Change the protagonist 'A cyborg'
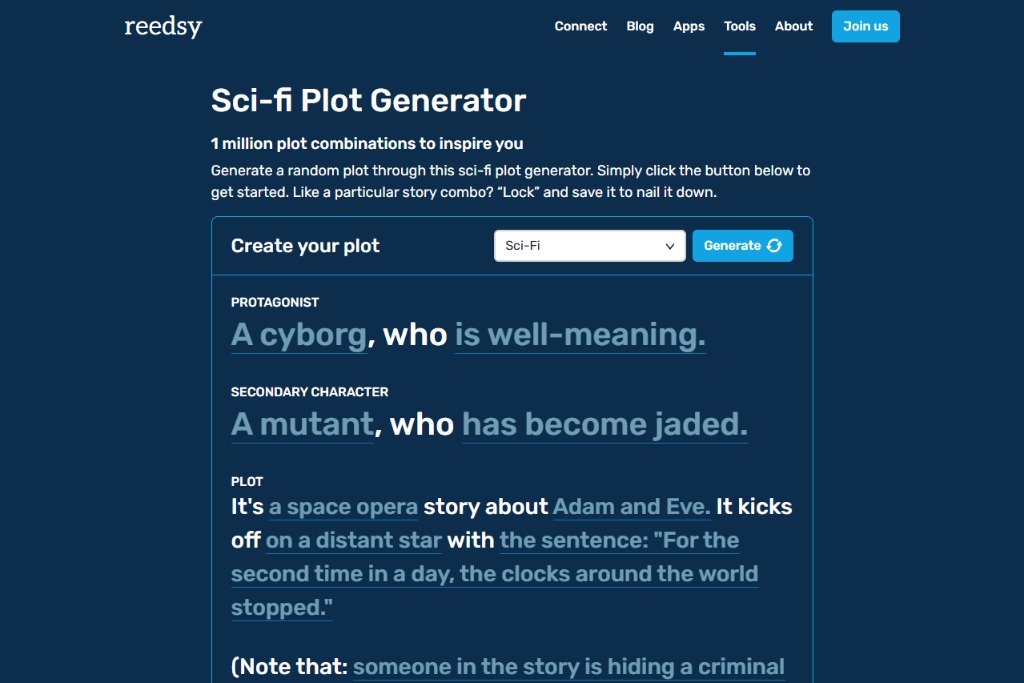Image resolution: width=1024 pixels, height=683 pixels. (x=299, y=334)
